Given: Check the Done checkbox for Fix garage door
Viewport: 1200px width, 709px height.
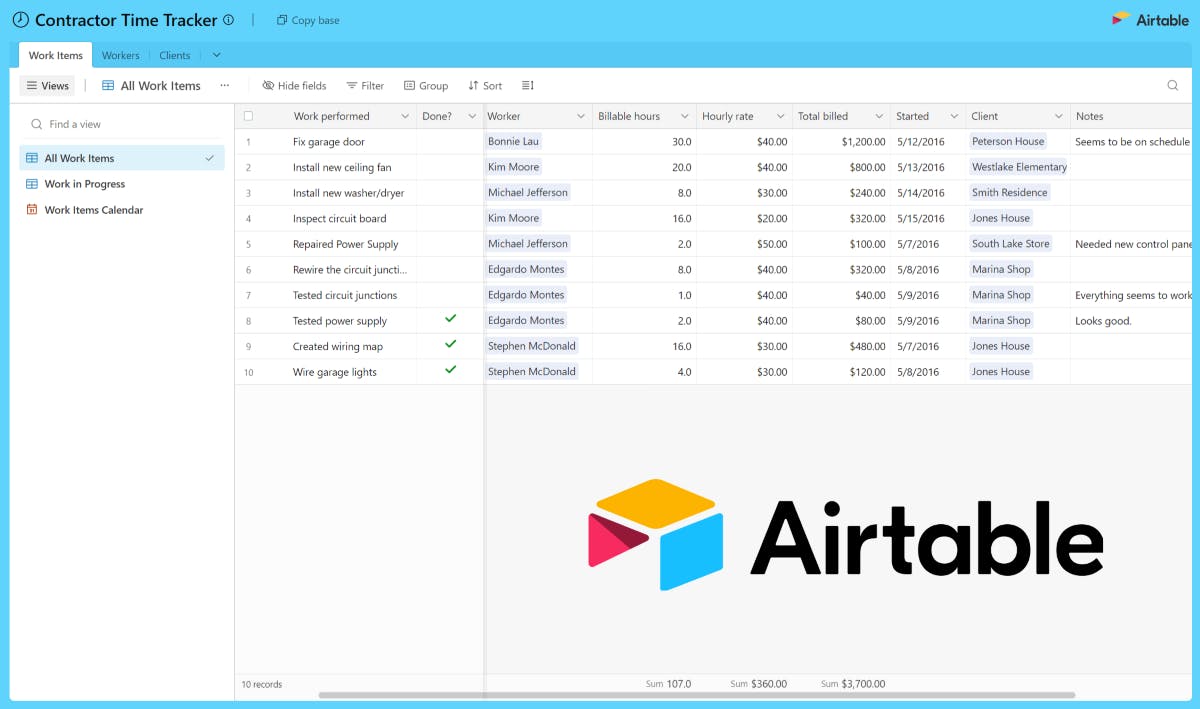Looking at the screenshot, I should [449, 141].
